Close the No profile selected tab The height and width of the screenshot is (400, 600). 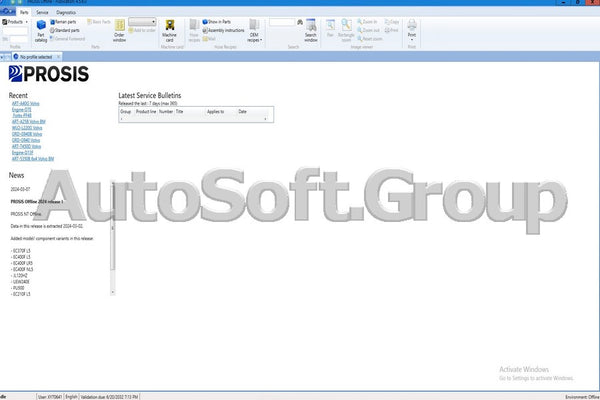(x=59, y=57)
